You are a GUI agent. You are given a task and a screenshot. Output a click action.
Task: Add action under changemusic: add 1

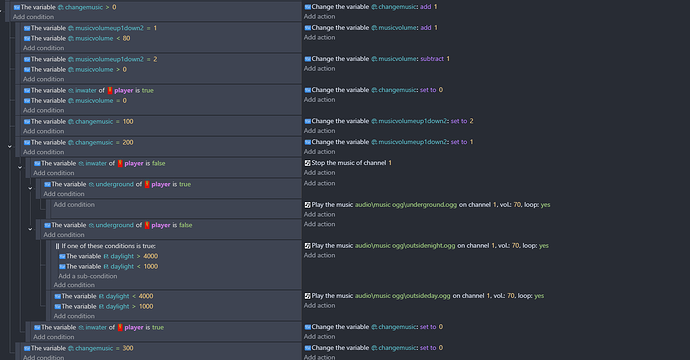tap(319, 17)
